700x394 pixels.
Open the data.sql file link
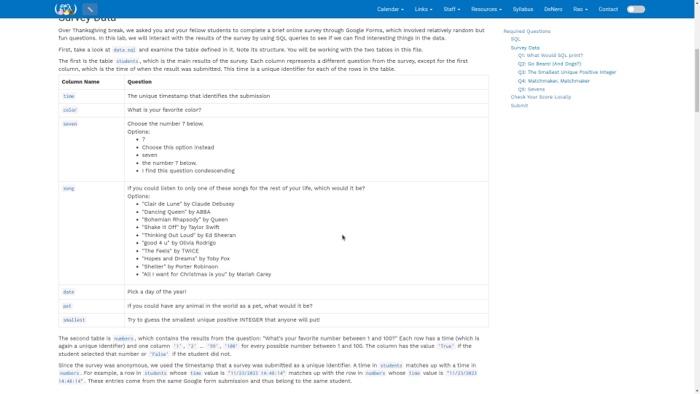(x=124, y=50)
